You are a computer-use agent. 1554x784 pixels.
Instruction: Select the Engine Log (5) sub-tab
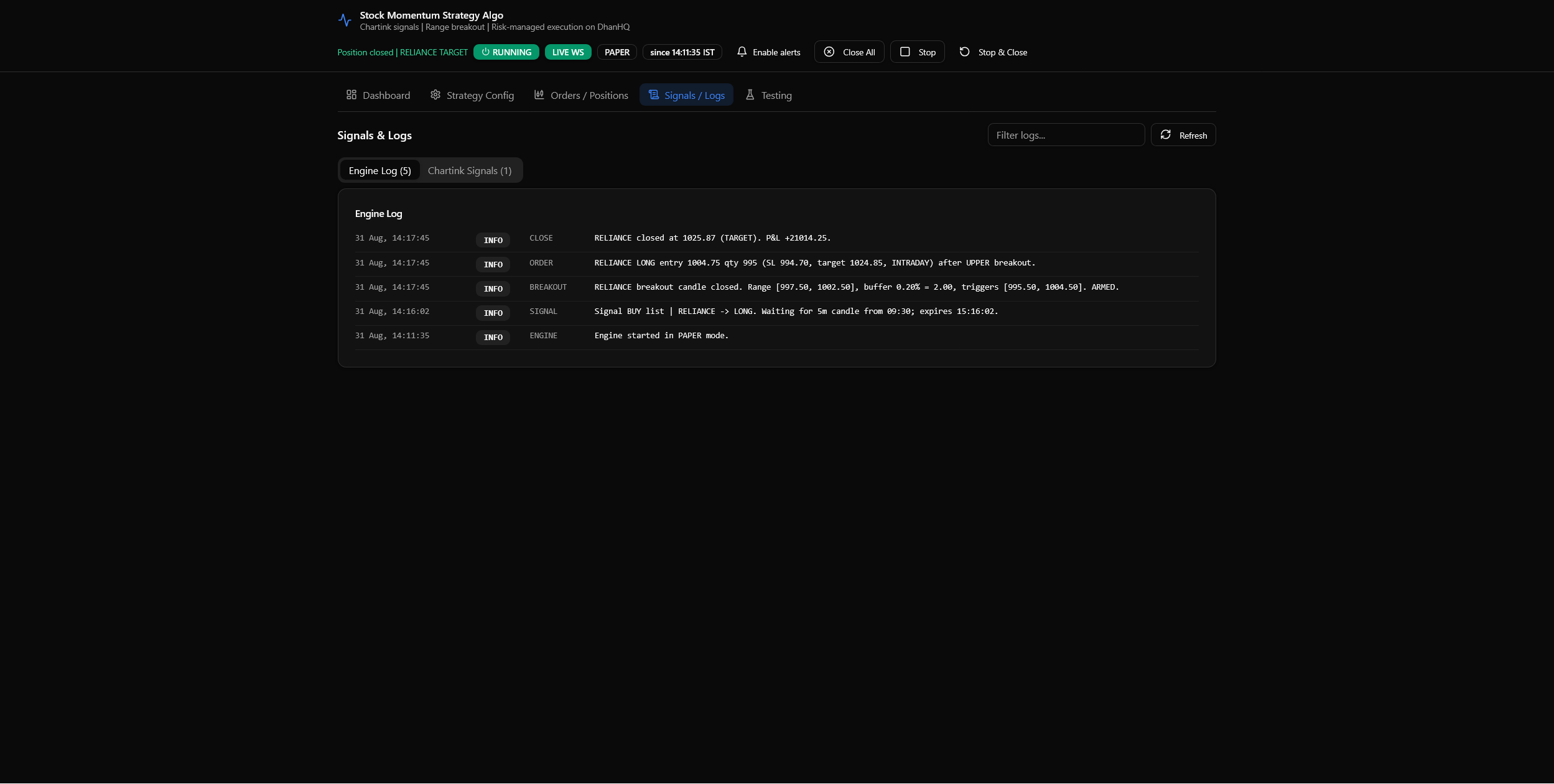[379, 171]
